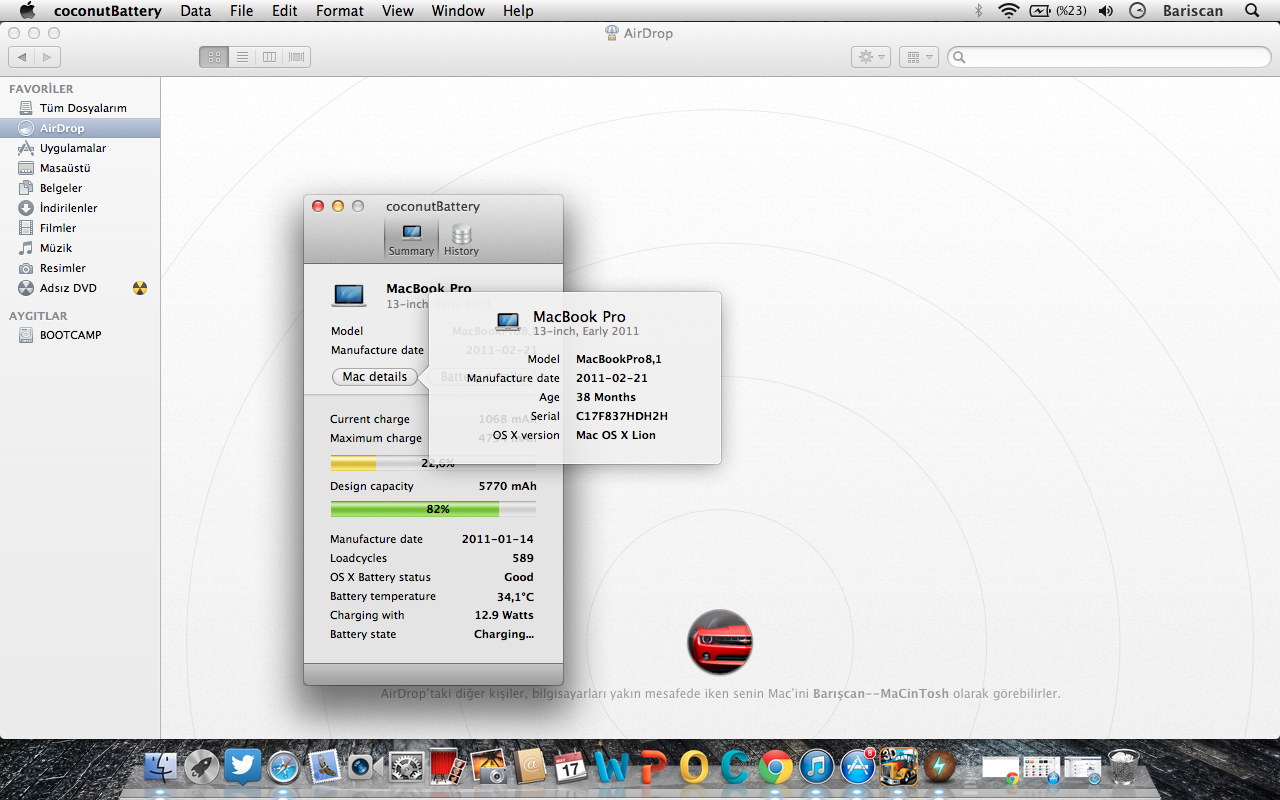This screenshot has height=800, width=1280.
Task: Click the Finder search field
Action: [x=1108, y=57]
